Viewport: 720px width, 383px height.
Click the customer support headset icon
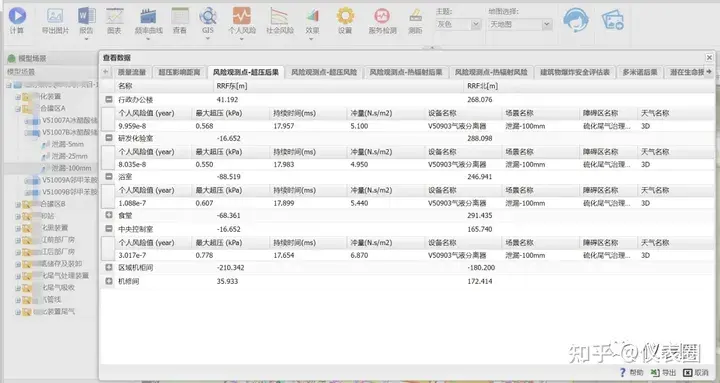pyautogui.click(x=576, y=20)
